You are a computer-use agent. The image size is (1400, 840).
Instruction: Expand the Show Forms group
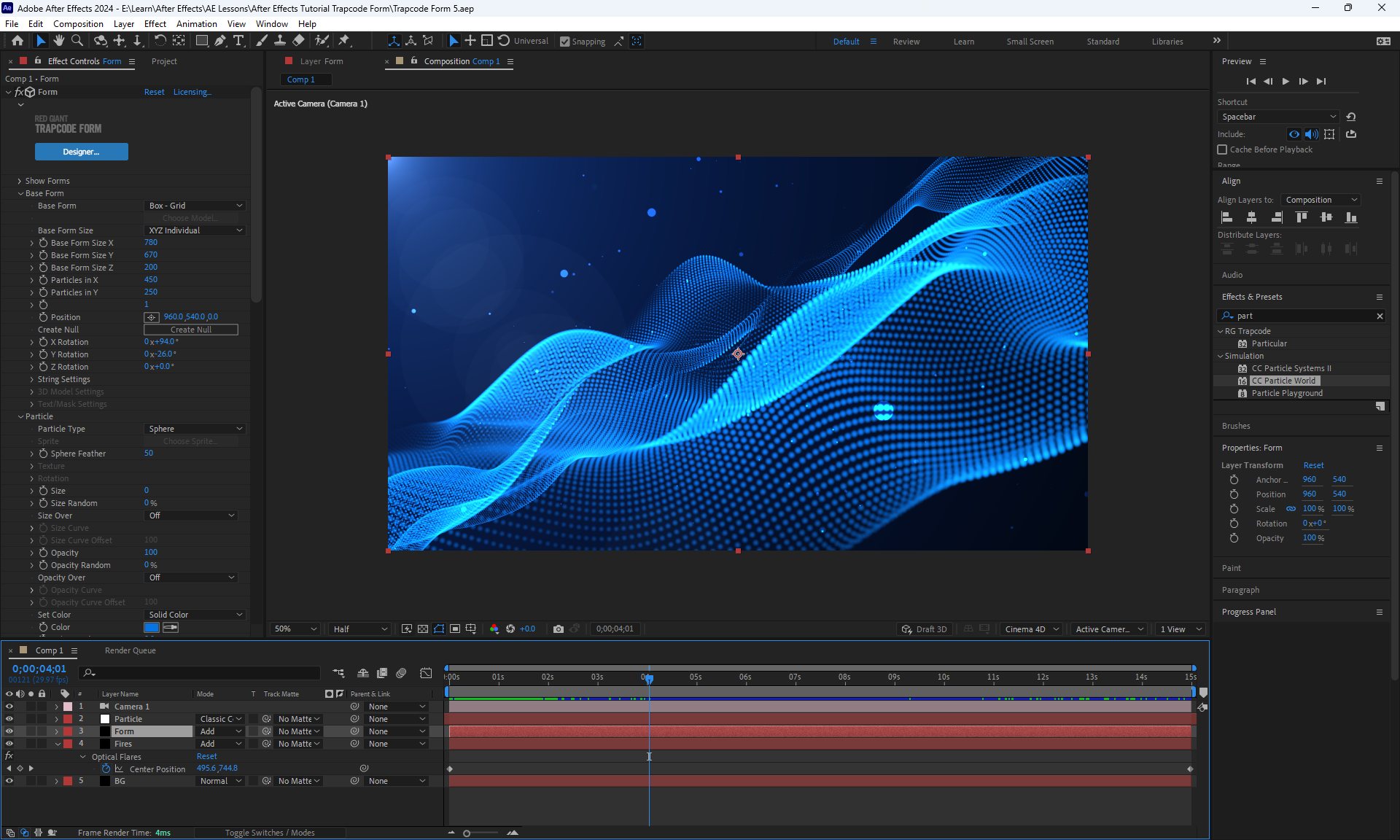(x=20, y=181)
